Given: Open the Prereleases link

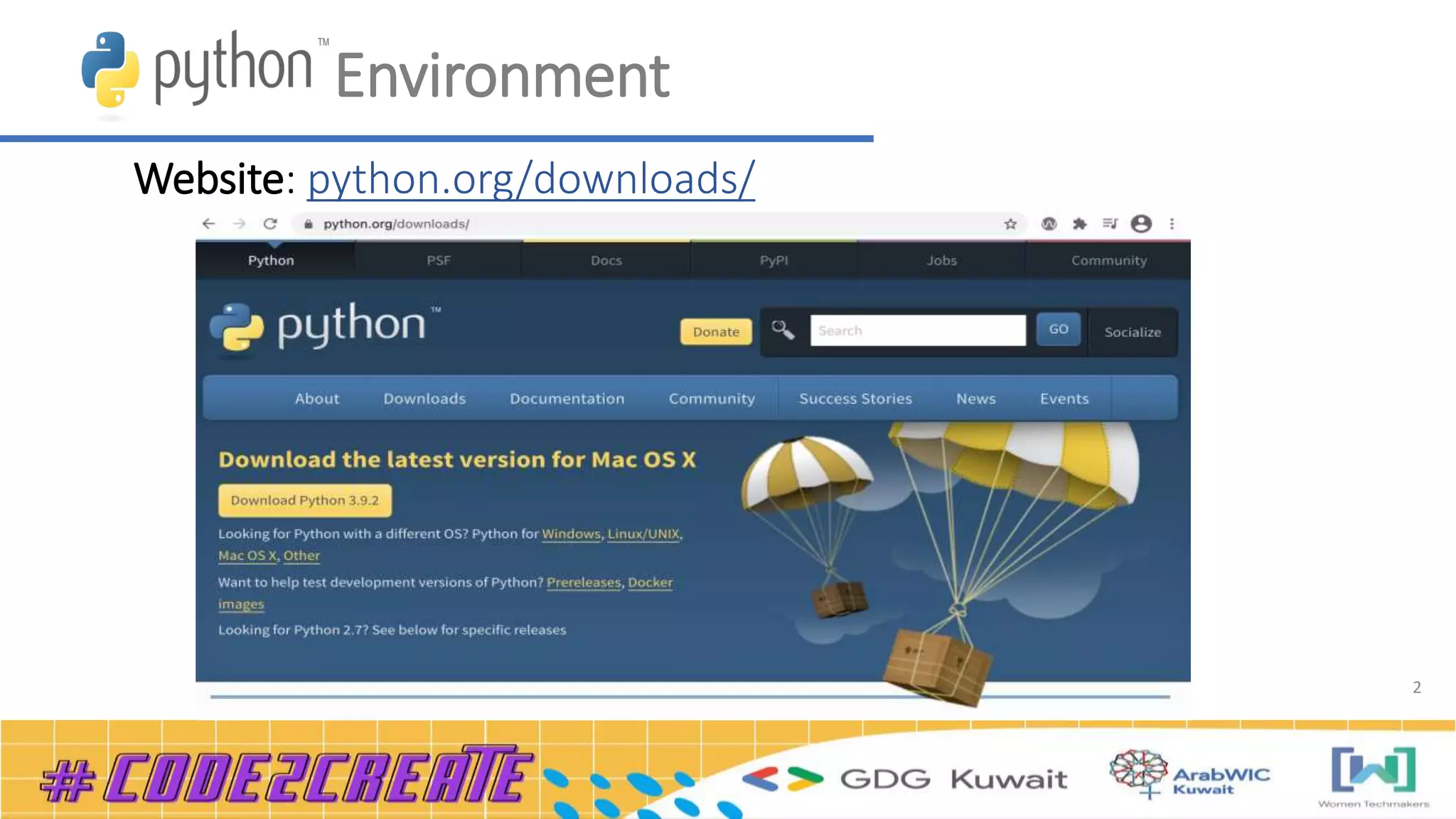Looking at the screenshot, I should (x=584, y=582).
